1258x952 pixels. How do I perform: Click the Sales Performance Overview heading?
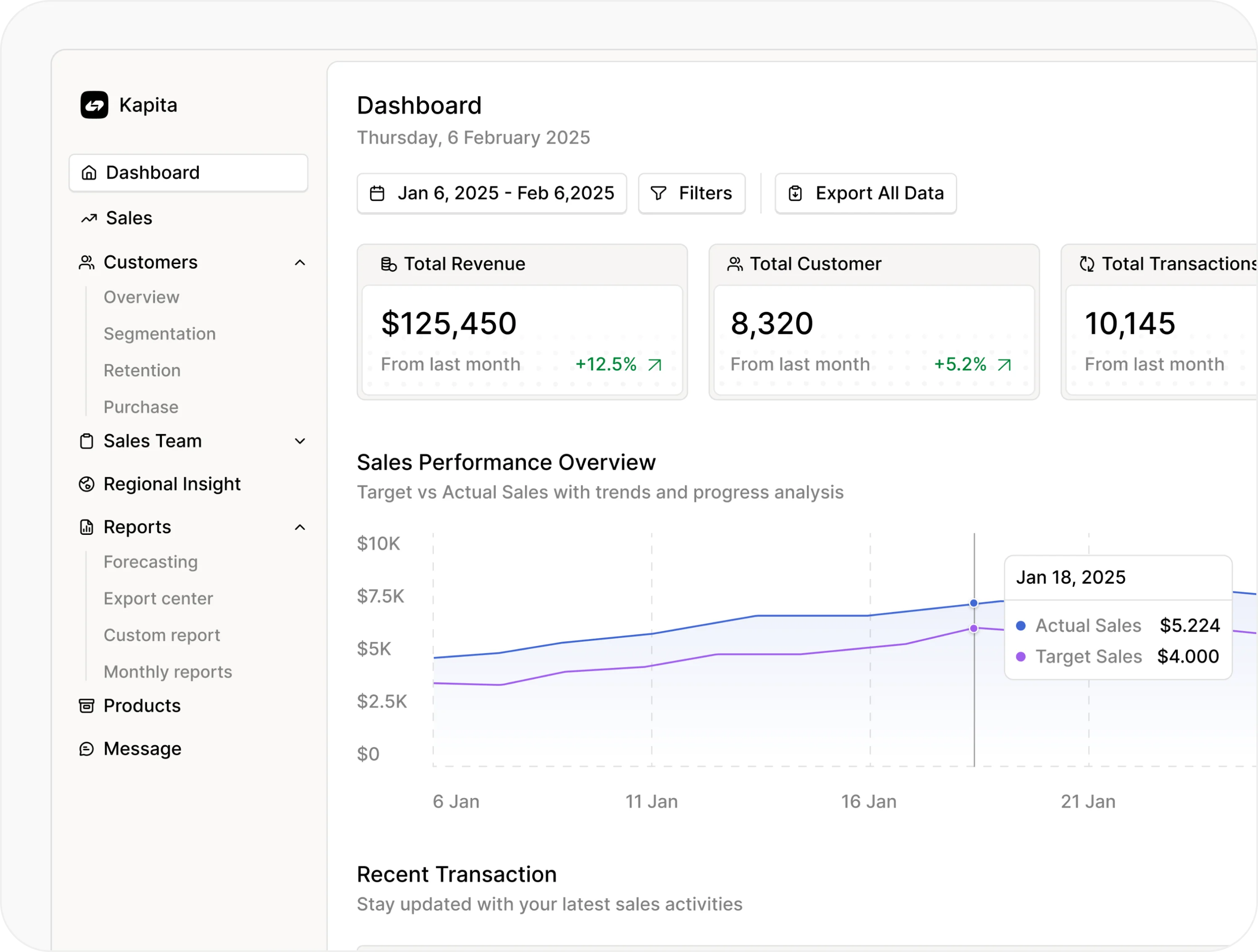click(x=506, y=463)
